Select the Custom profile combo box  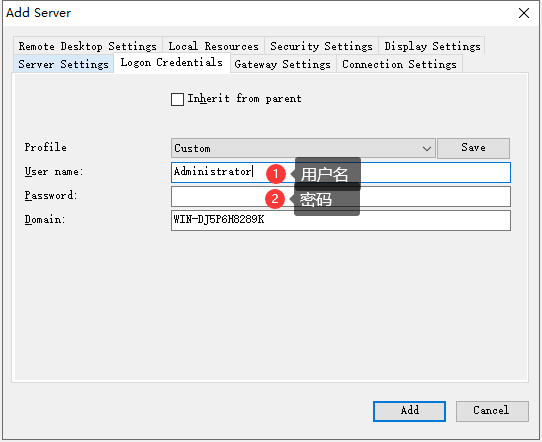(303, 149)
